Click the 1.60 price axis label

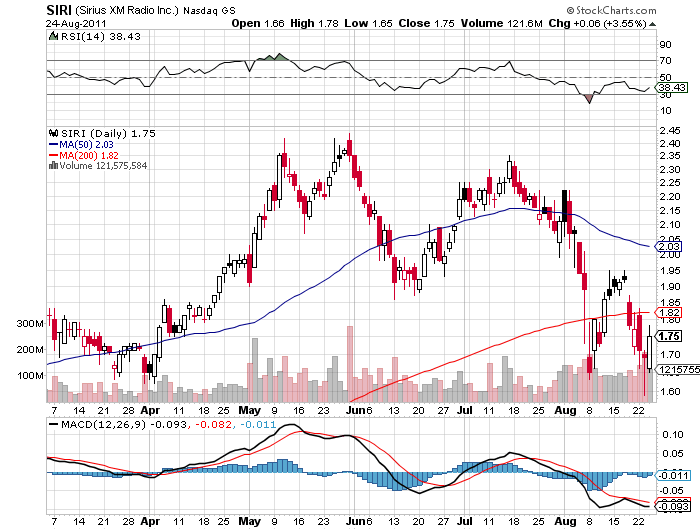click(x=670, y=392)
